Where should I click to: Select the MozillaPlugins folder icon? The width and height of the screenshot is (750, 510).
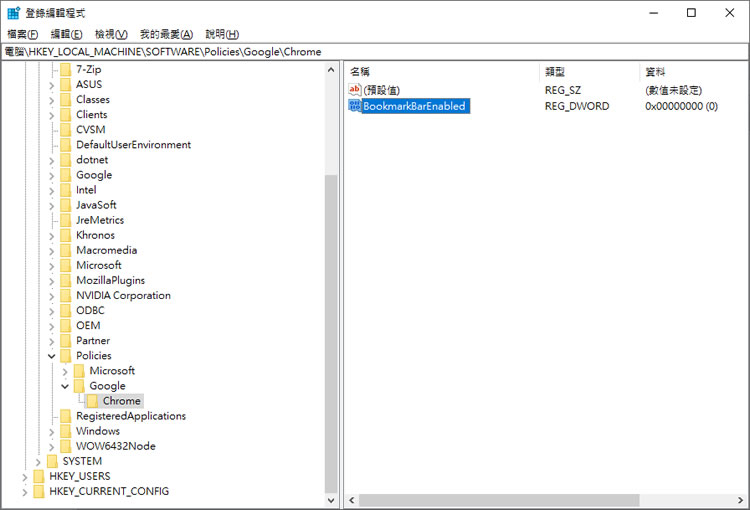click(x=66, y=280)
